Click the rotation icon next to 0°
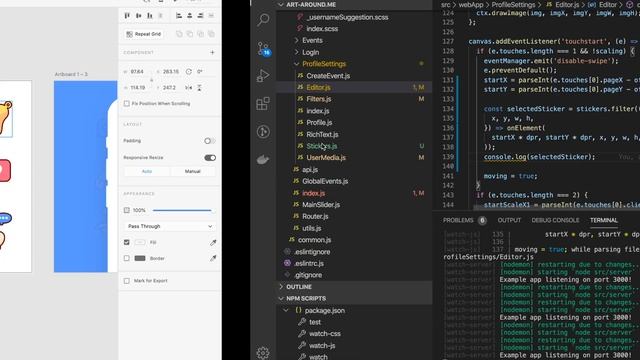Screen dimensions: 640x360 [x=189, y=71]
